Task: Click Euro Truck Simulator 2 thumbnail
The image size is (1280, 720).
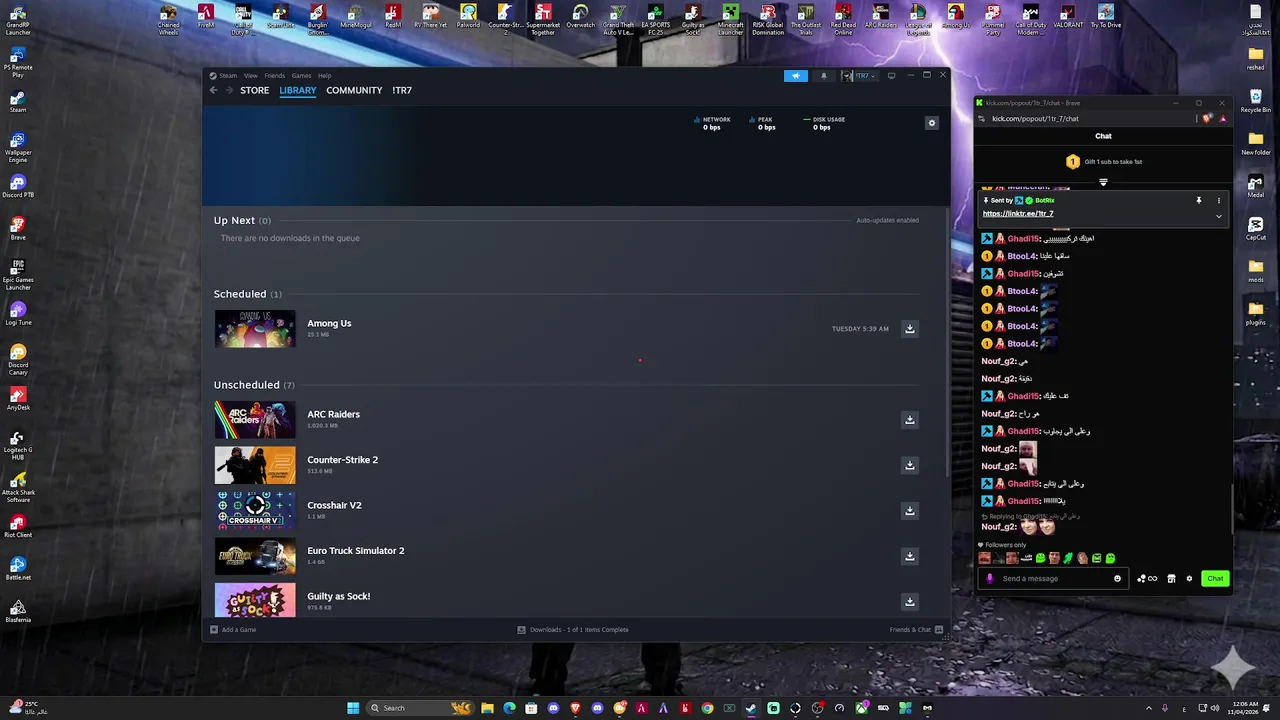Action: 255,556
